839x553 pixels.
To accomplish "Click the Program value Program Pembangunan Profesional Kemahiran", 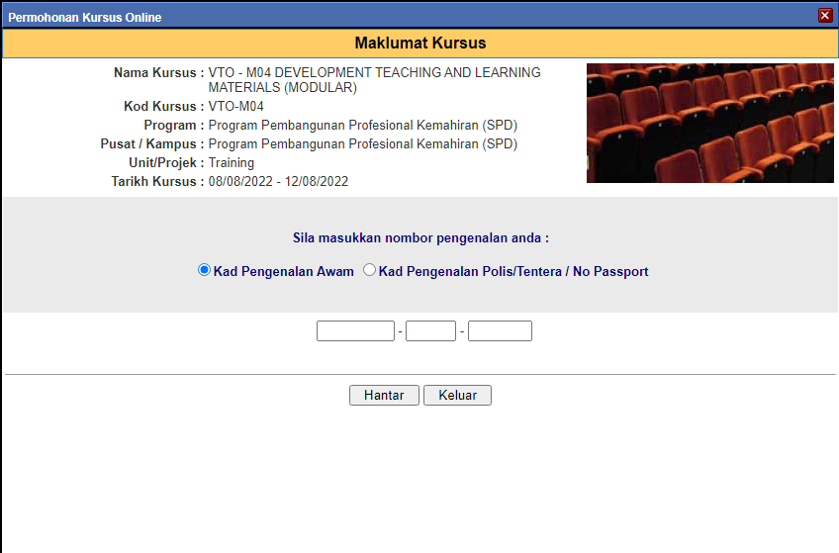I will (x=363, y=125).
